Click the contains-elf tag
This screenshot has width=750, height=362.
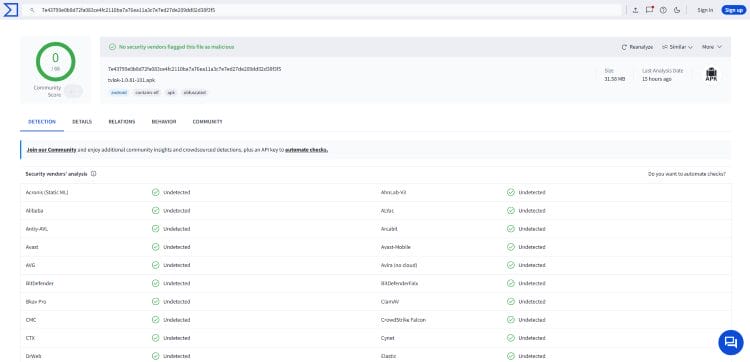coord(147,92)
